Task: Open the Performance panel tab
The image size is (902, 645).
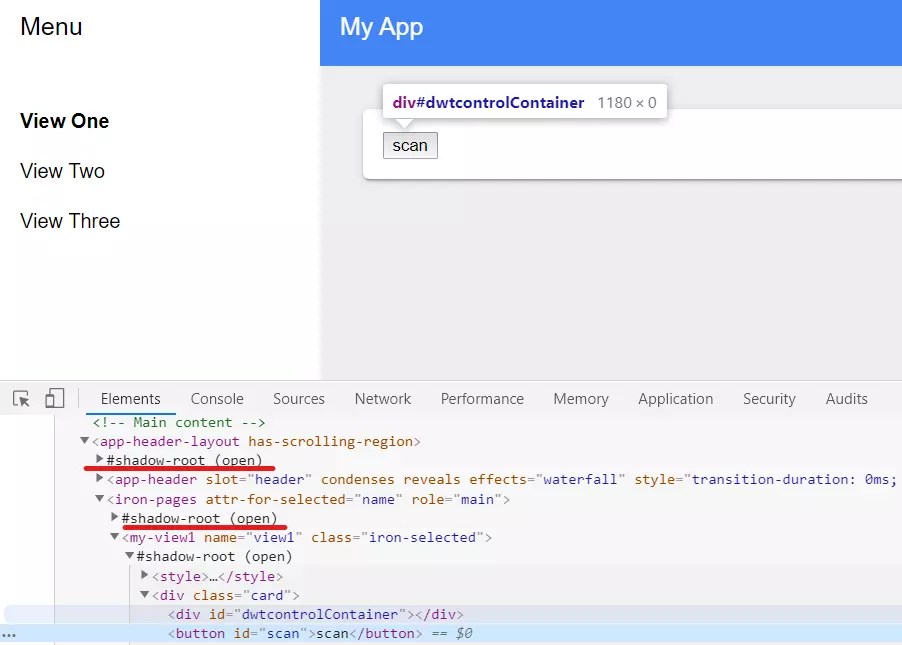Action: click(x=482, y=398)
